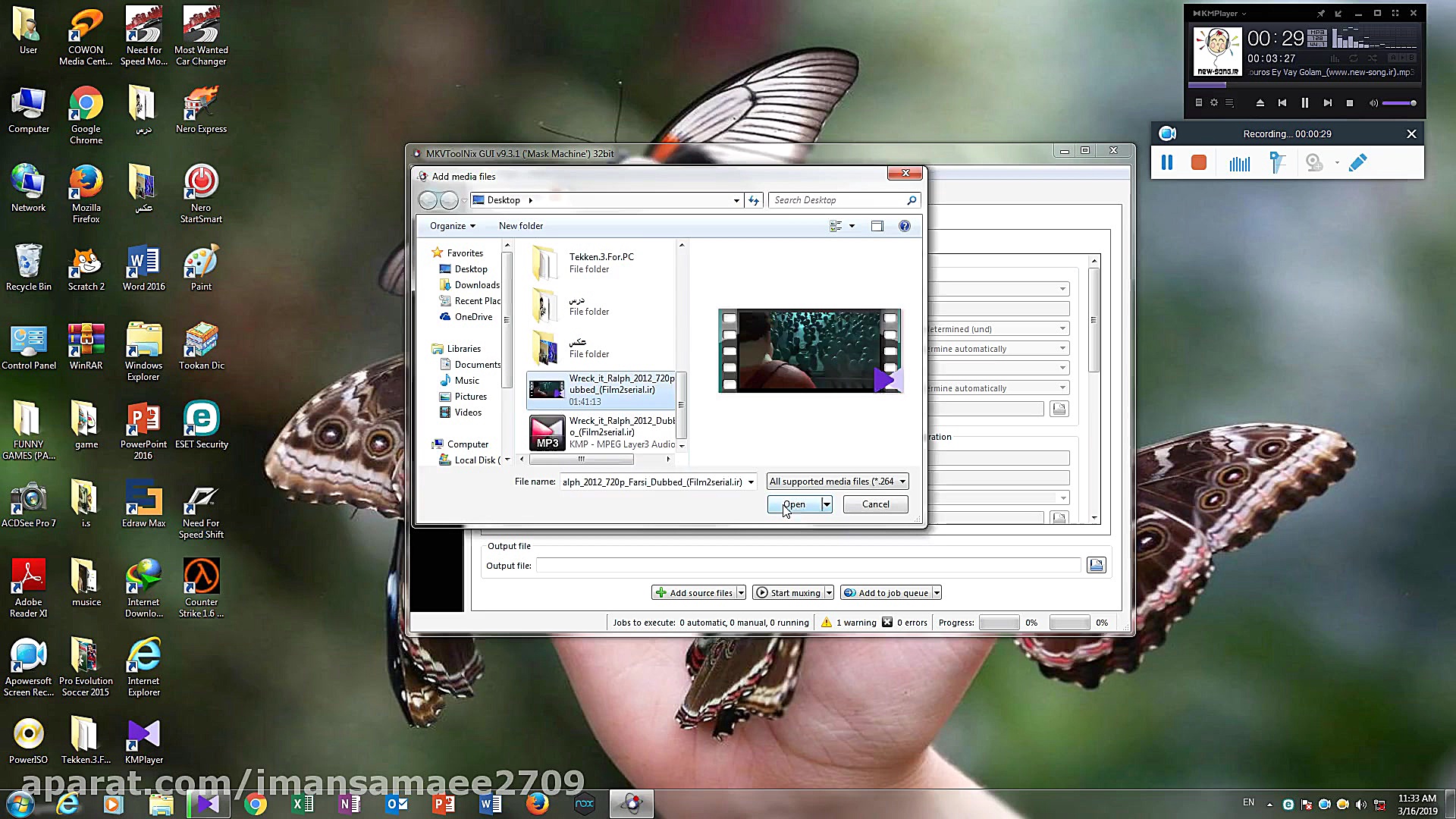Cancel the Add media files dialog
1456x819 pixels.
875,504
